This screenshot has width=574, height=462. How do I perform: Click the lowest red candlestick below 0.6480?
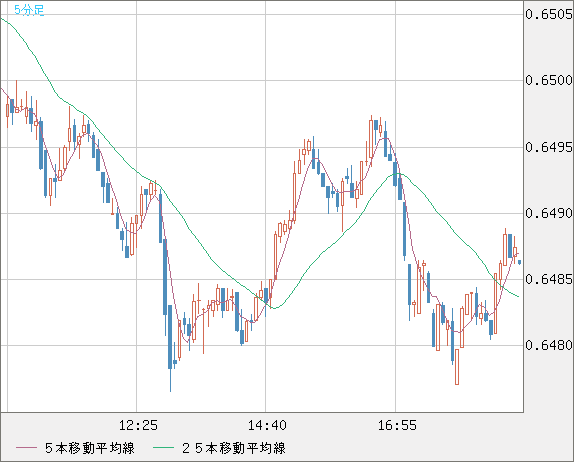[x=457, y=367]
